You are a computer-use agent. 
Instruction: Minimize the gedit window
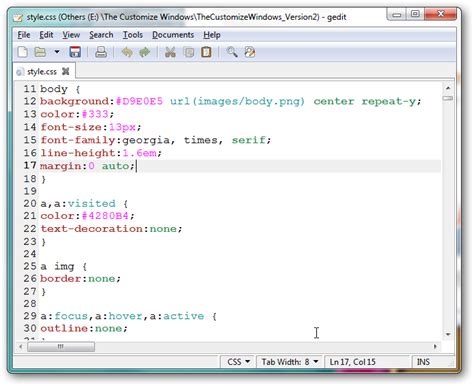tap(397, 14)
